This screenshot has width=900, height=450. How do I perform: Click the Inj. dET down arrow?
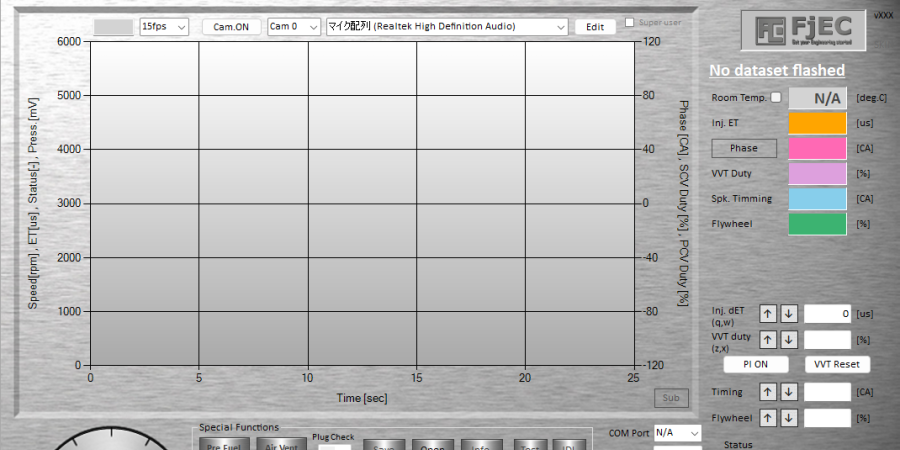click(788, 314)
